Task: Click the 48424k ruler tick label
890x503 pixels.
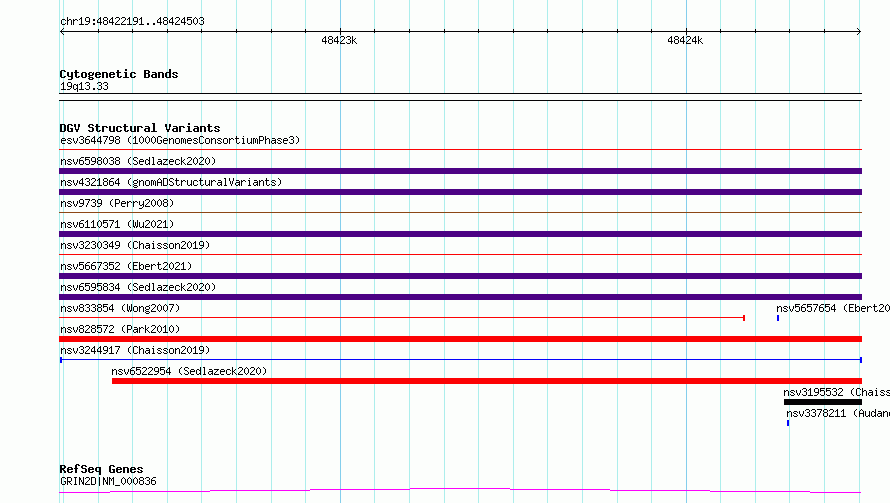Action: (x=685, y=40)
